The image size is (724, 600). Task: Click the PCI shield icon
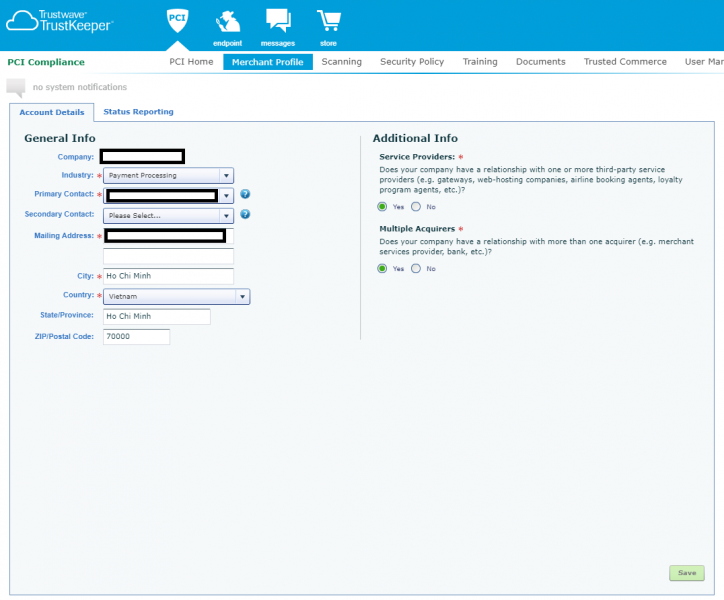(x=176, y=21)
